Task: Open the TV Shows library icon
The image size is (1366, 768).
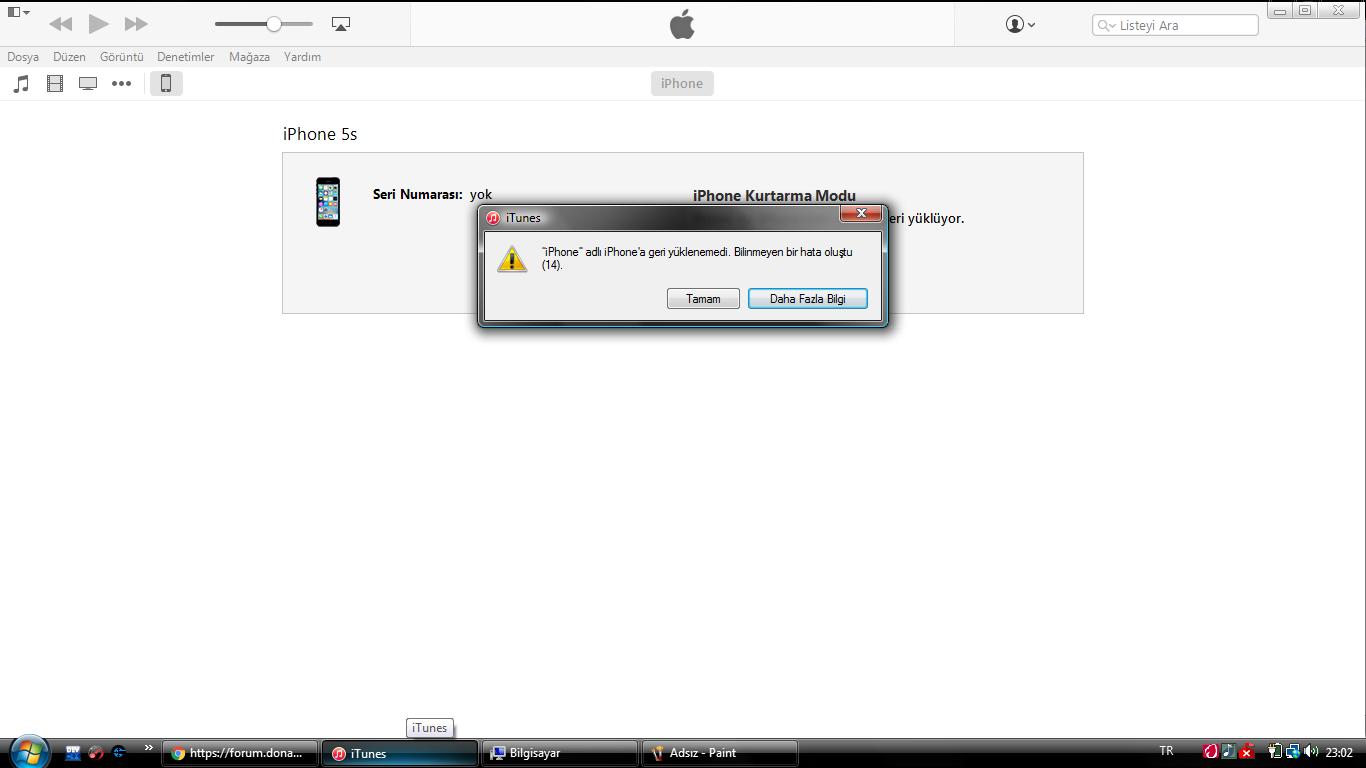Action: [88, 84]
